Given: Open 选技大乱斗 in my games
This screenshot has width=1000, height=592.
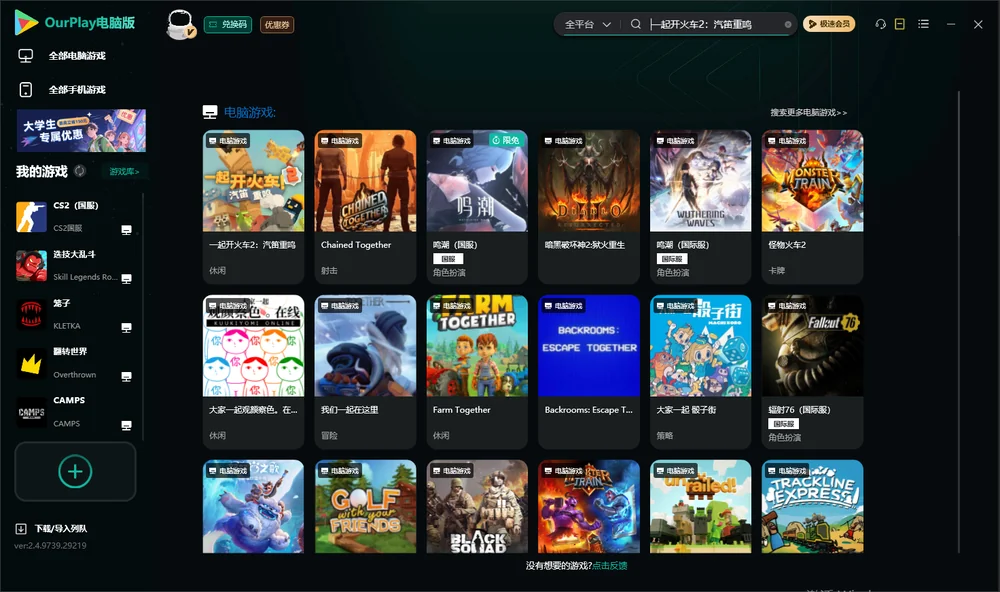Looking at the screenshot, I should (x=75, y=265).
